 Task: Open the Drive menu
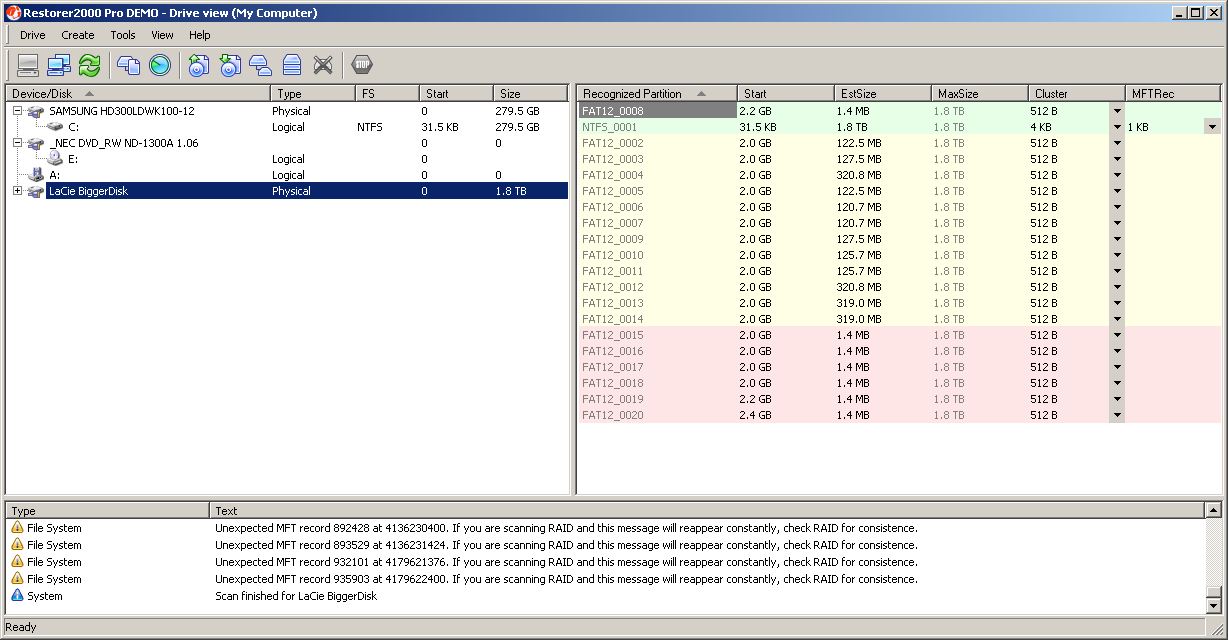[33, 35]
